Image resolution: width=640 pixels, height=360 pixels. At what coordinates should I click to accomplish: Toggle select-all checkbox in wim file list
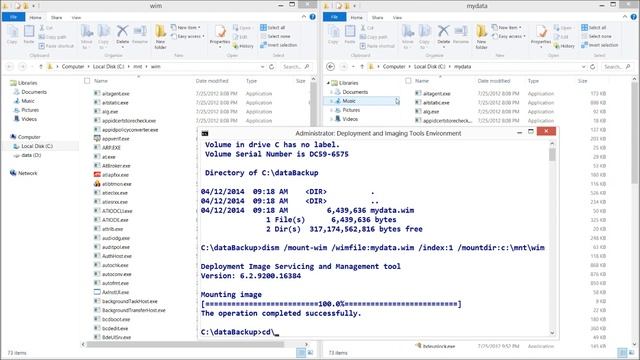coord(87,81)
